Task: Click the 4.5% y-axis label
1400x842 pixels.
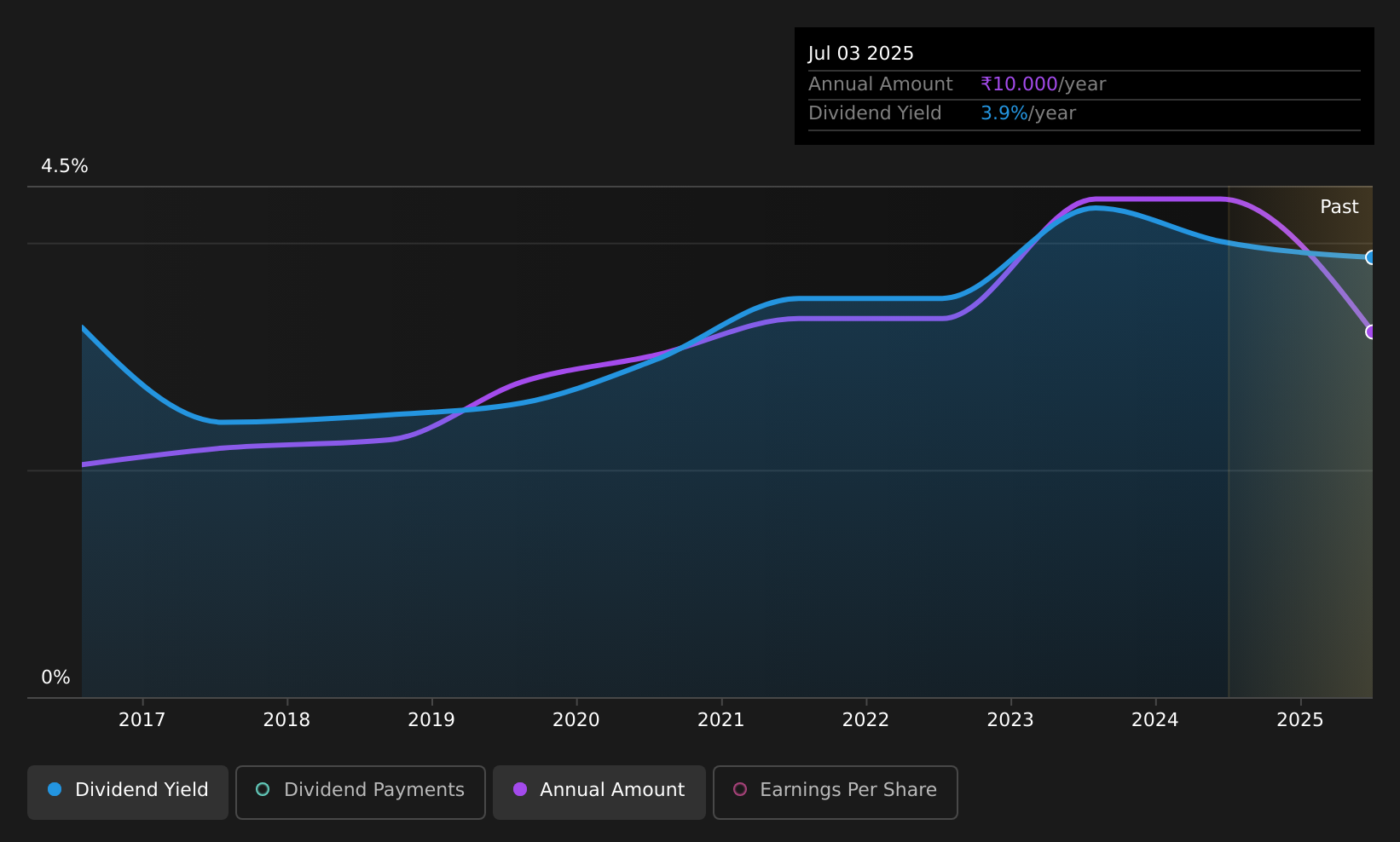Action: pos(65,166)
